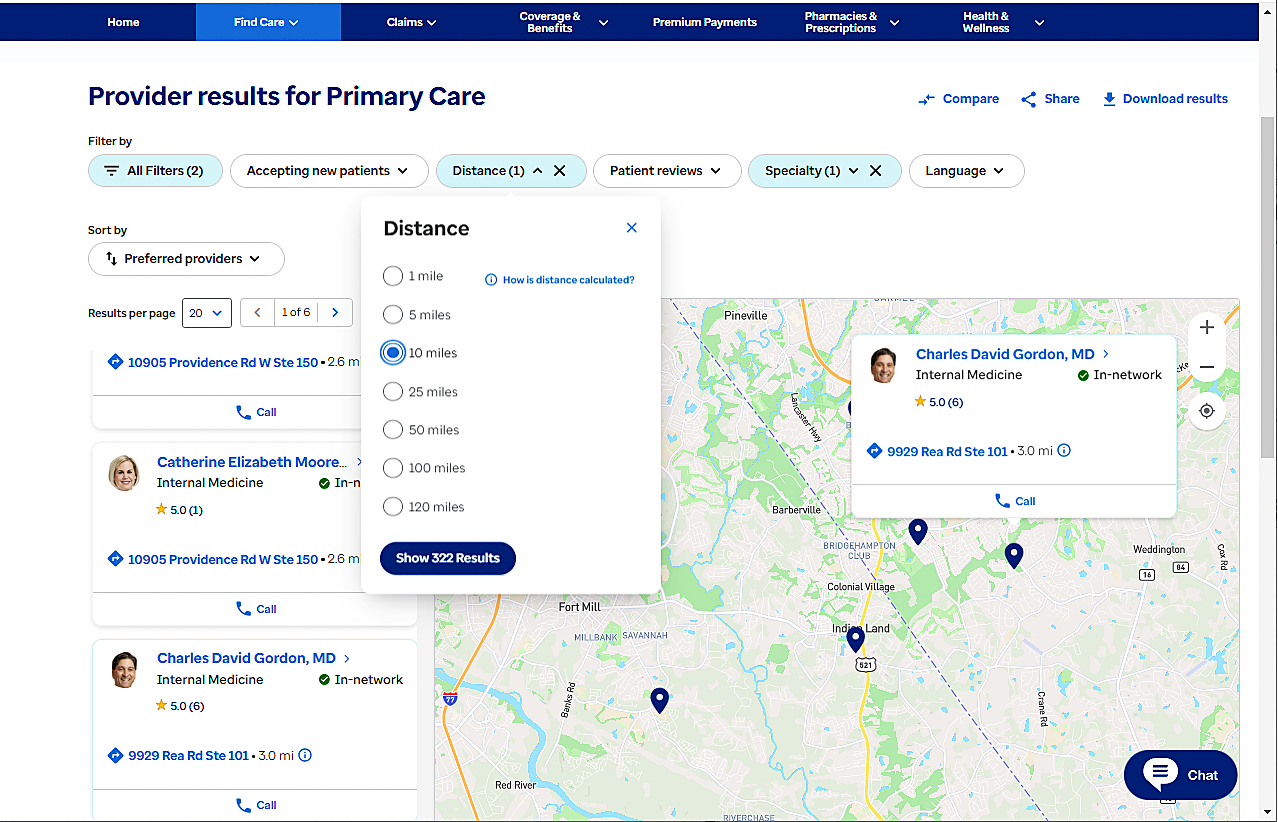Click address link under Catherine Elizabeth Moore
Viewport: 1278px width, 822px height.
(x=223, y=560)
